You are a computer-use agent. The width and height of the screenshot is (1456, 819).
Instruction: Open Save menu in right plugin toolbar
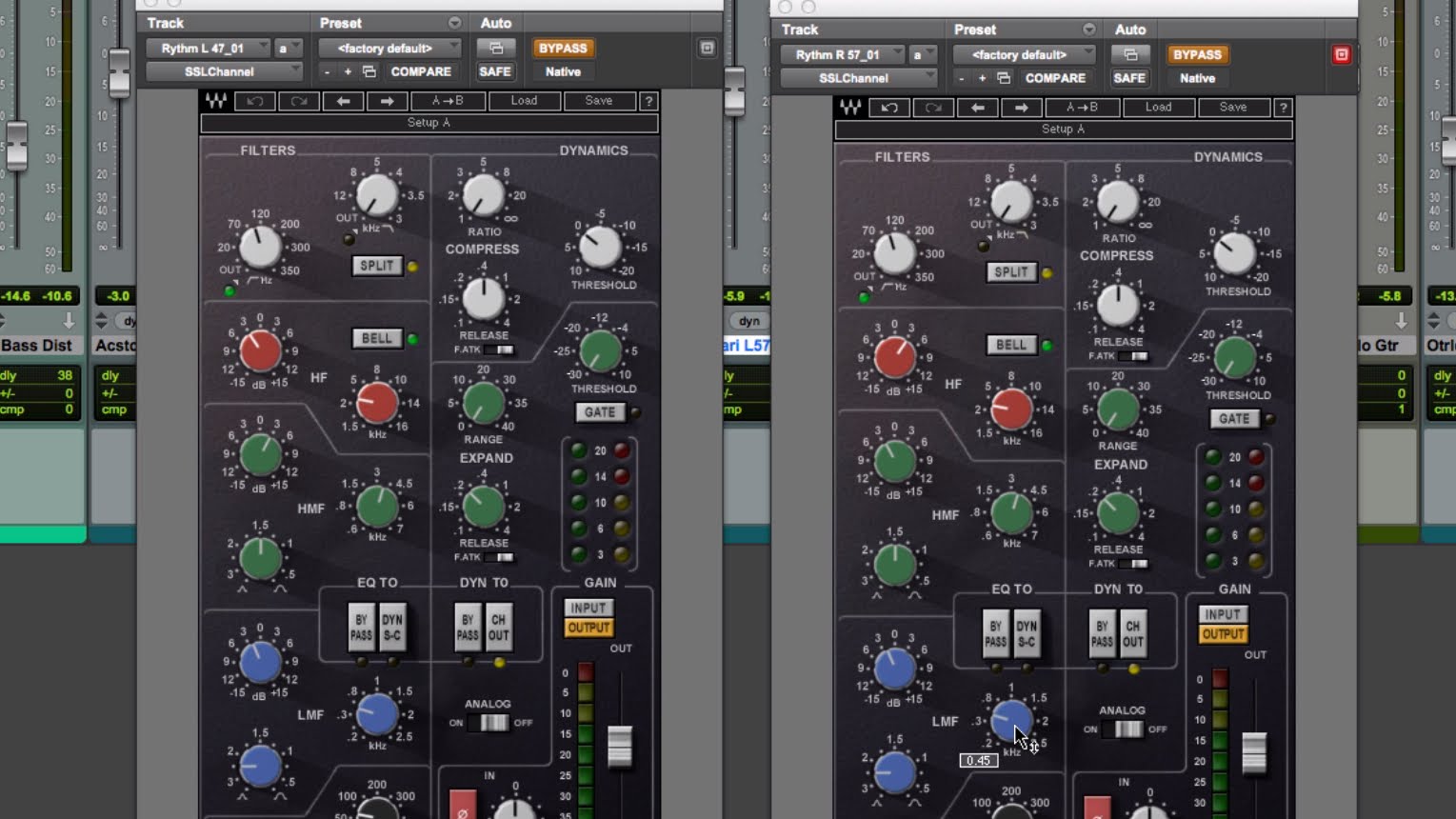pyautogui.click(x=1233, y=108)
